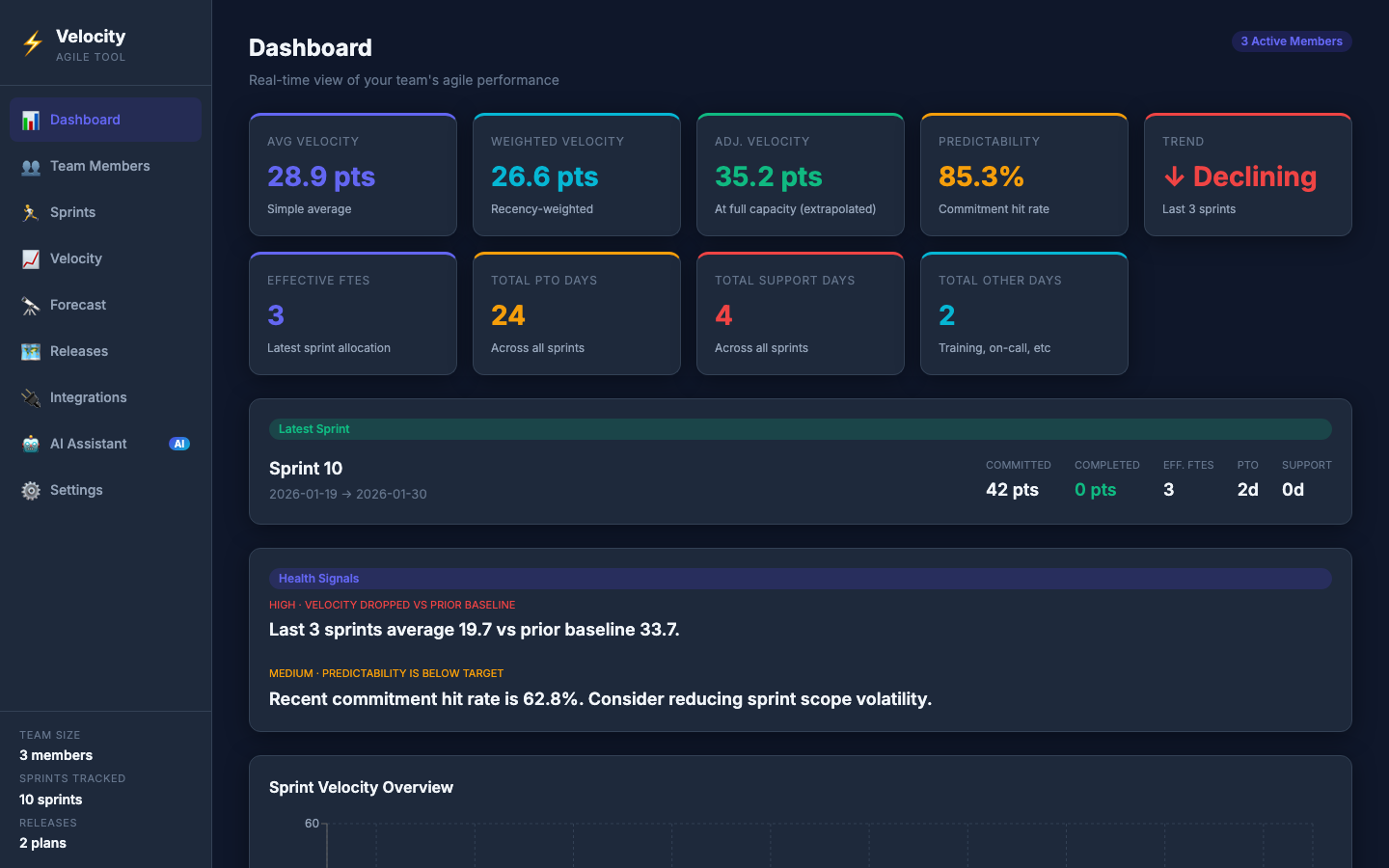This screenshot has width=1389, height=868.
Task: Open the Team Members page
Action: pos(105,166)
